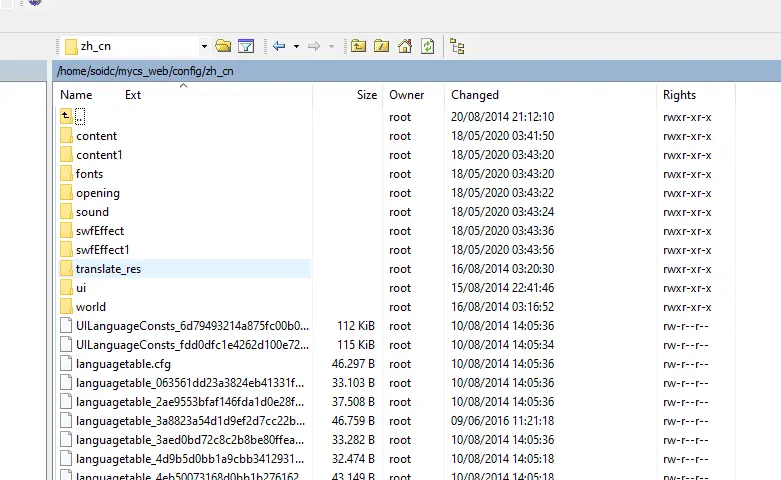
Task: Expand the back history dropdown arrow
Action: [x=296, y=46]
